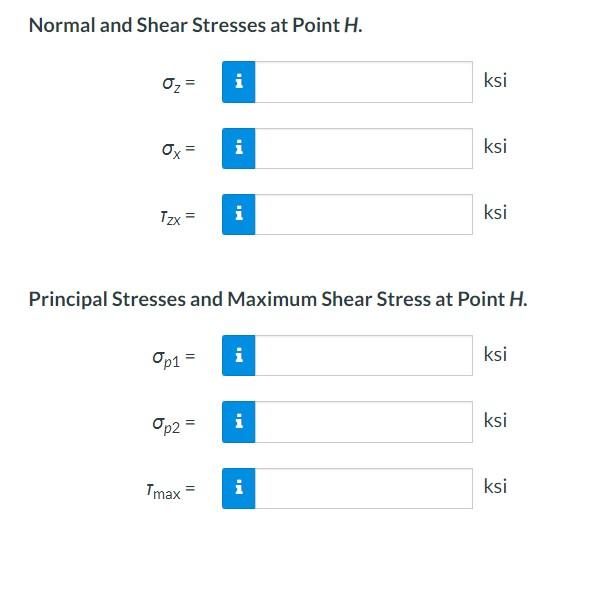Image resolution: width=603 pixels, height=592 pixels.
Task: Click the info icon beside σz field
Action: (x=238, y=82)
